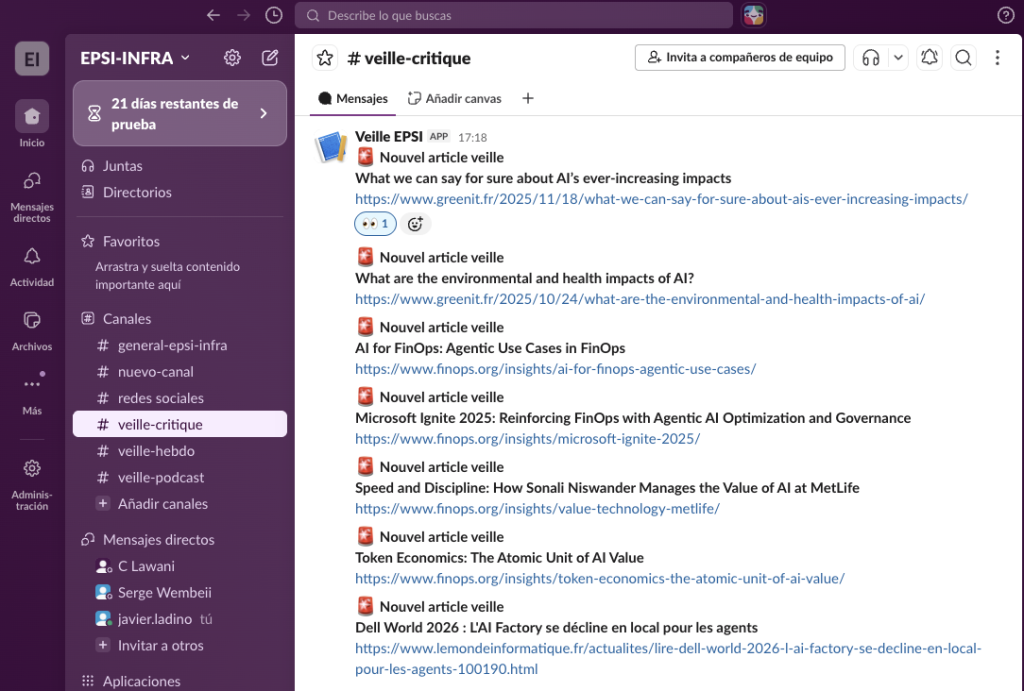Viewport: 1024px width, 691px height.
Task: Search in channel with the magnifier icon
Action: tap(963, 57)
